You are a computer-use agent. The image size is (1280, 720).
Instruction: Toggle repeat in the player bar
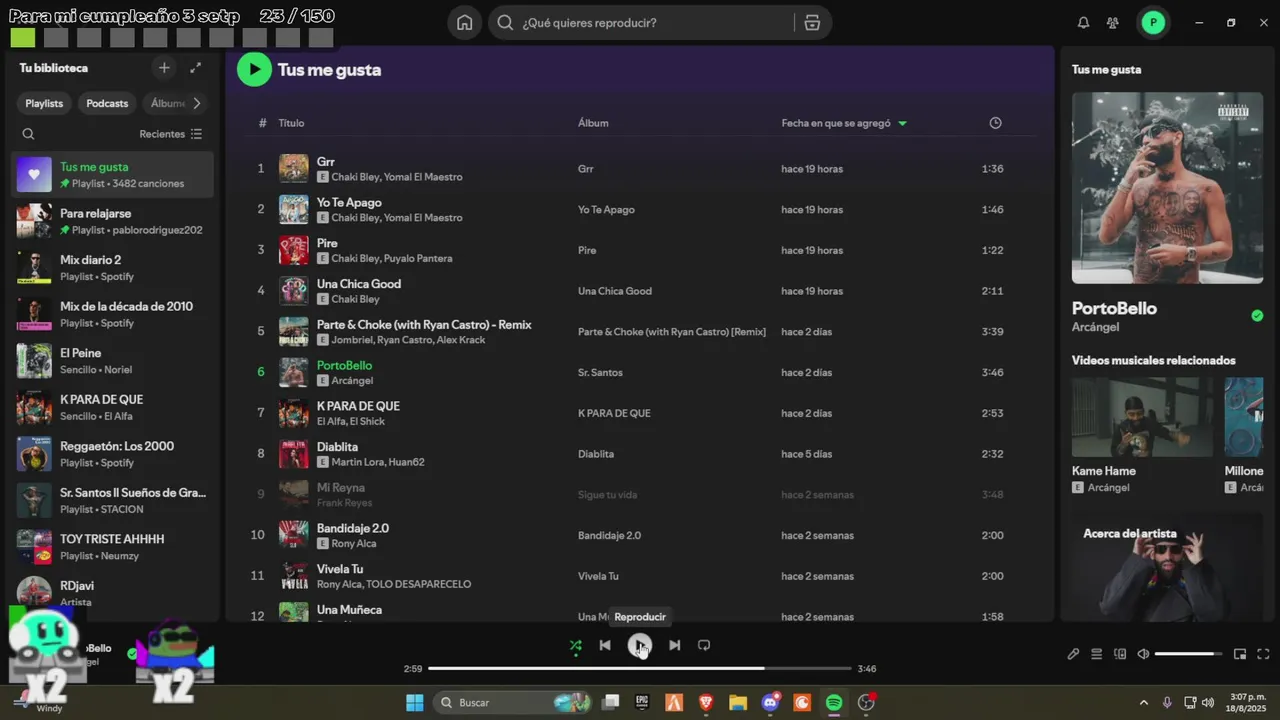tap(704, 645)
